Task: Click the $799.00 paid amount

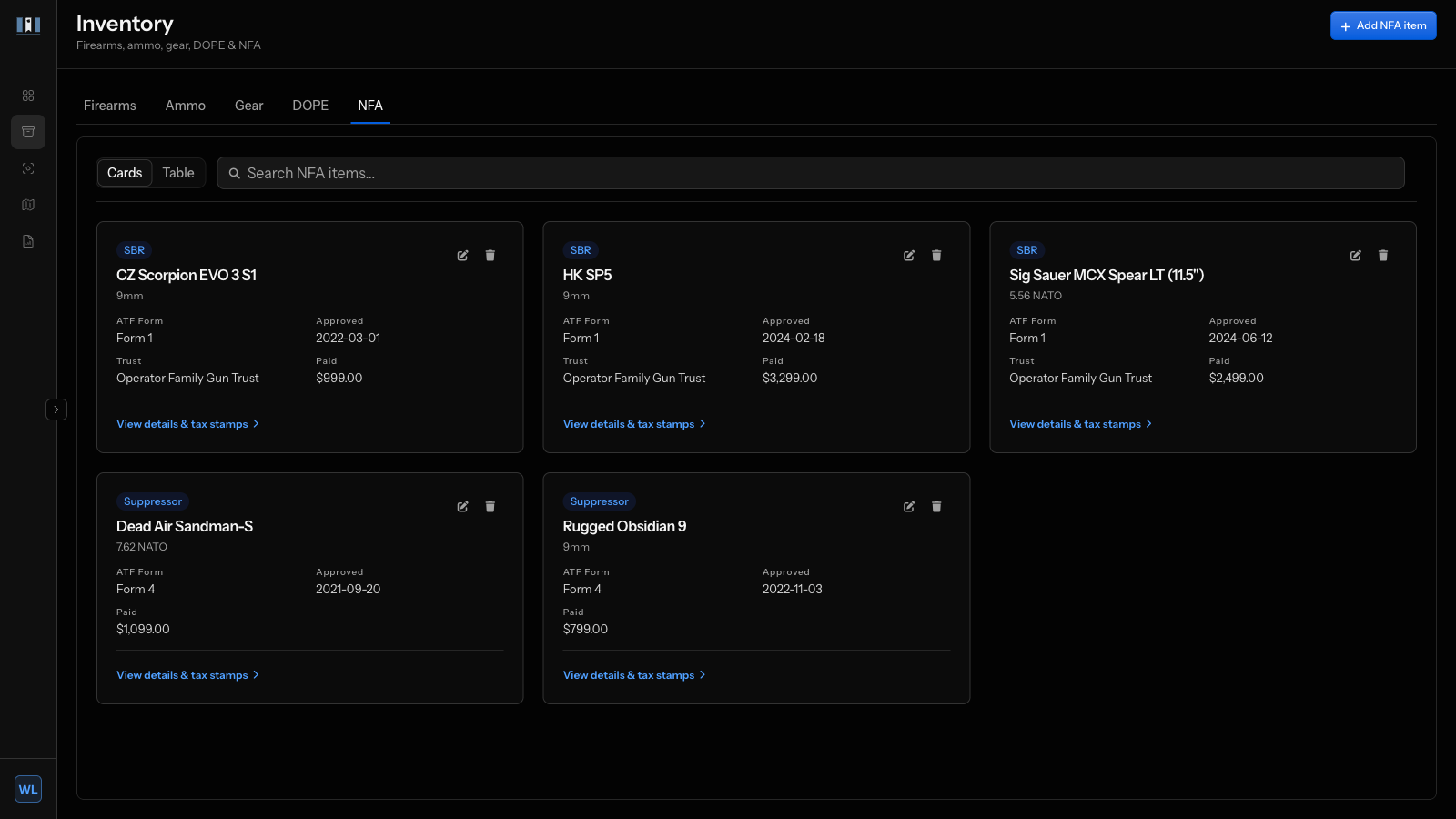Action: 585,629
